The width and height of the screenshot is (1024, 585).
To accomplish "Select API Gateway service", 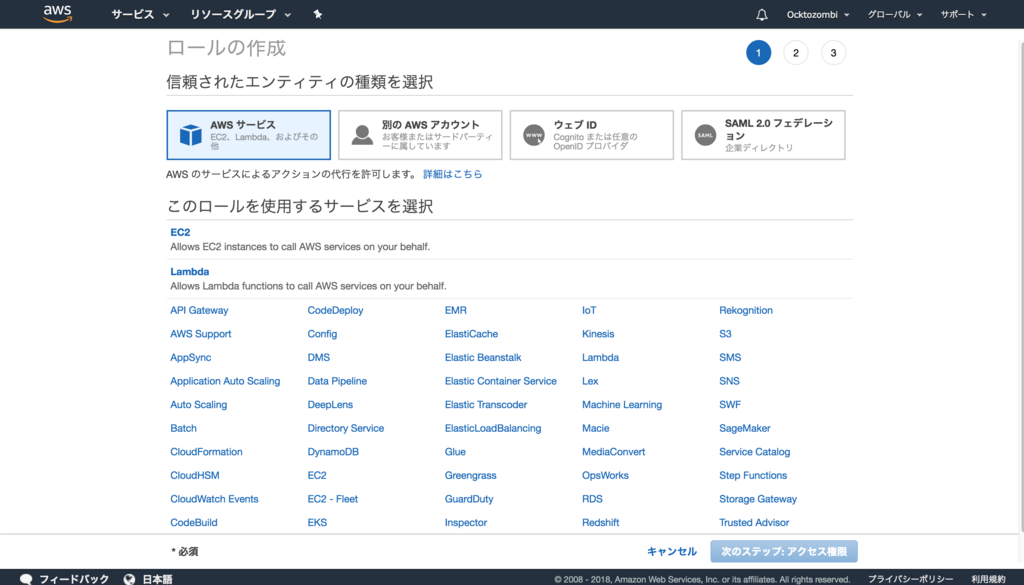I will [x=199, y=311].
